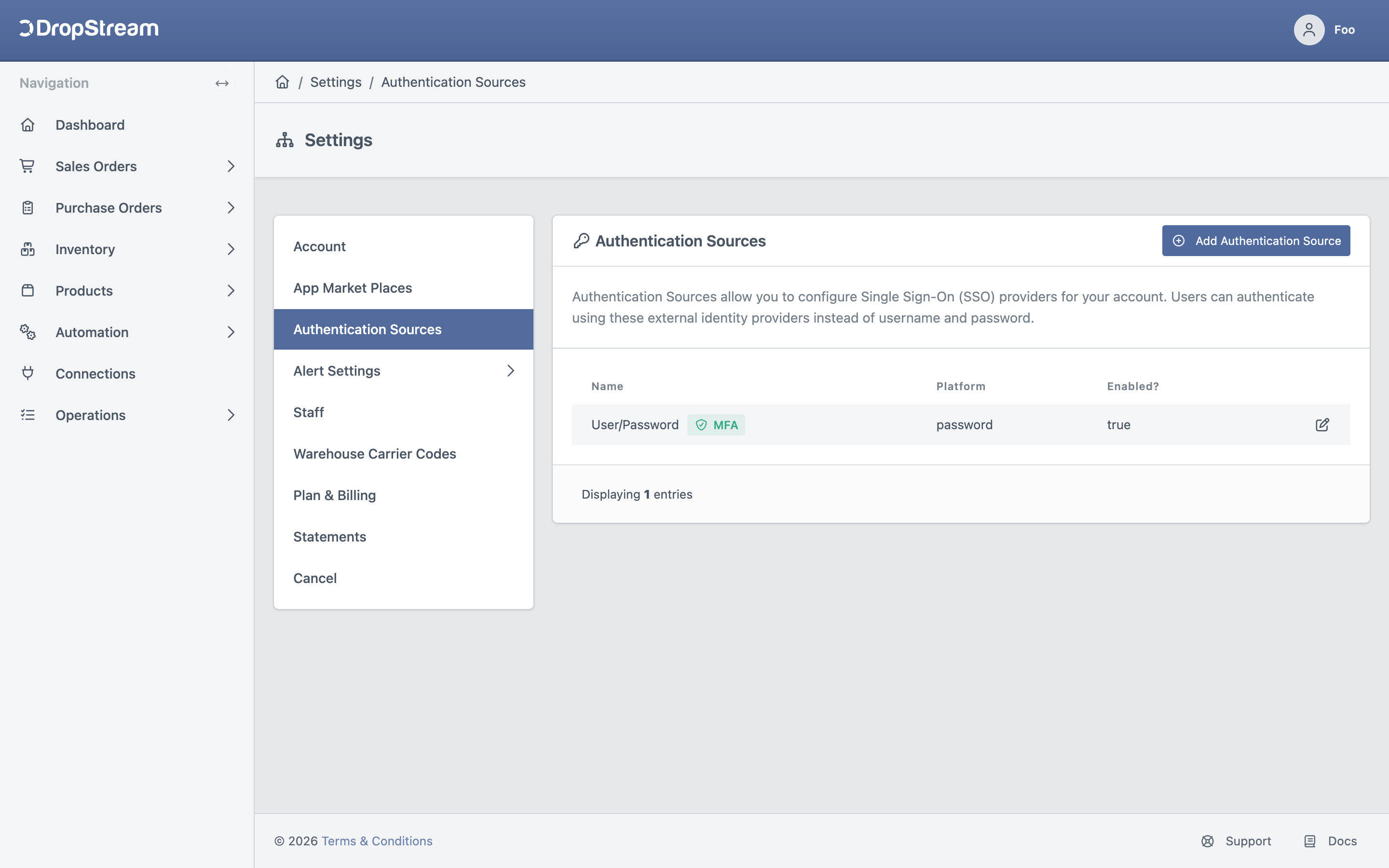Click the Inventory boxes icon
Screen dimensions: 1389x868
click(x=27, y=248)
